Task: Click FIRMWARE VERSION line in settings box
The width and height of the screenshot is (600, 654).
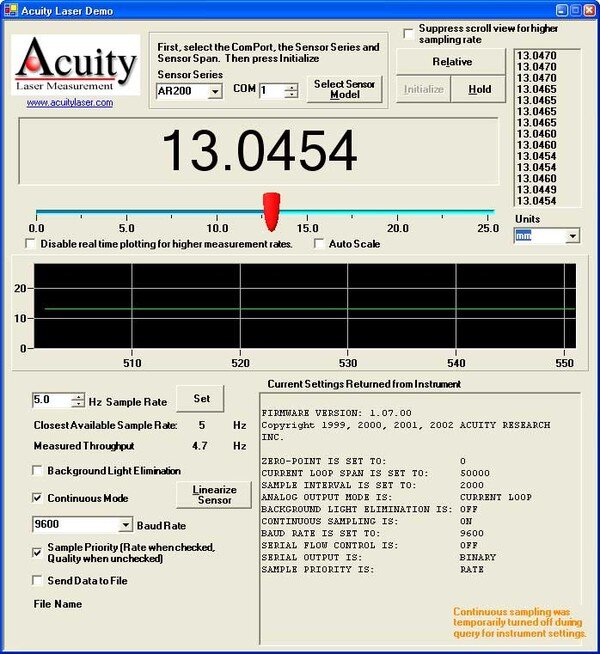Action: 336,413
